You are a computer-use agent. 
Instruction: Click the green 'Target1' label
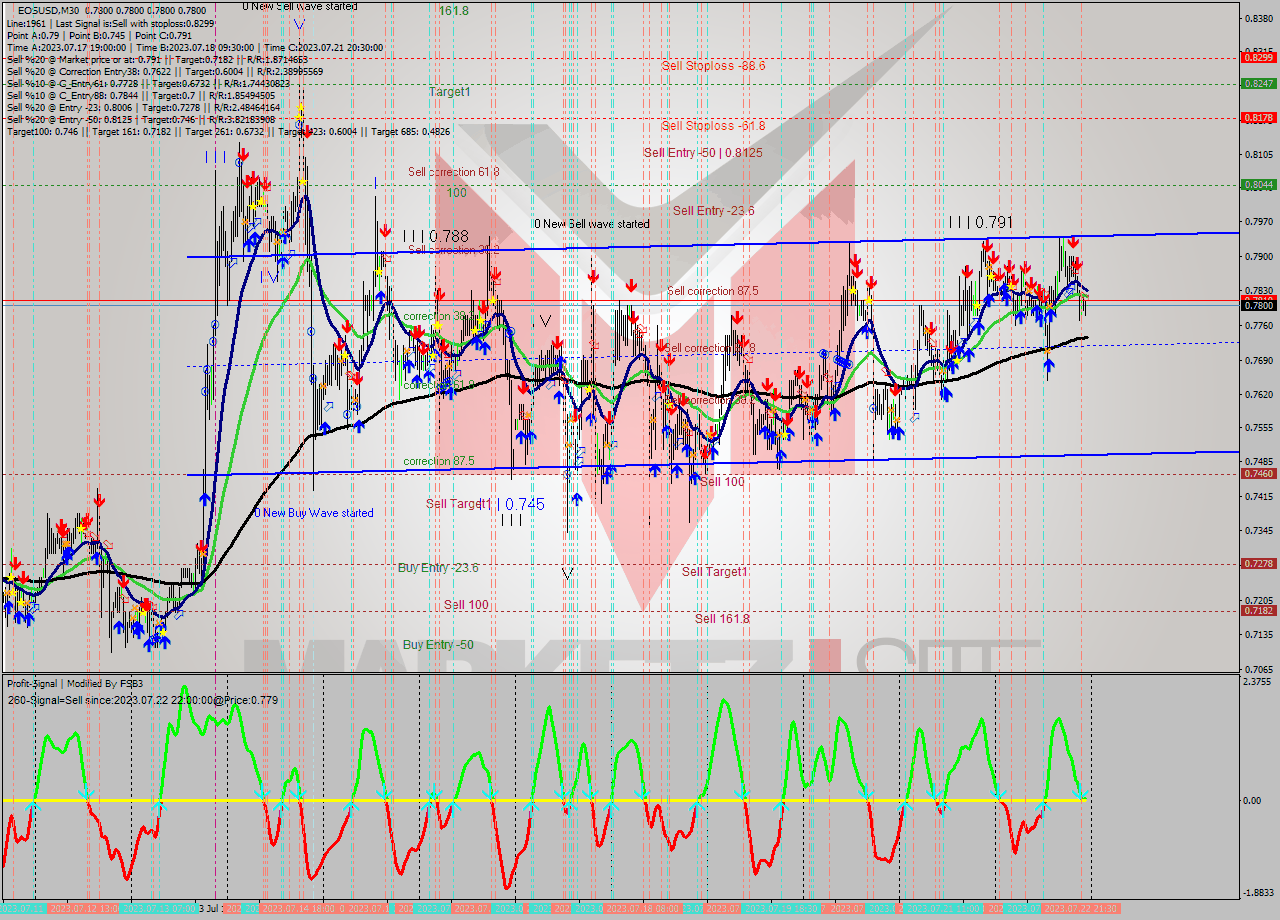click(x=449, y=92)
